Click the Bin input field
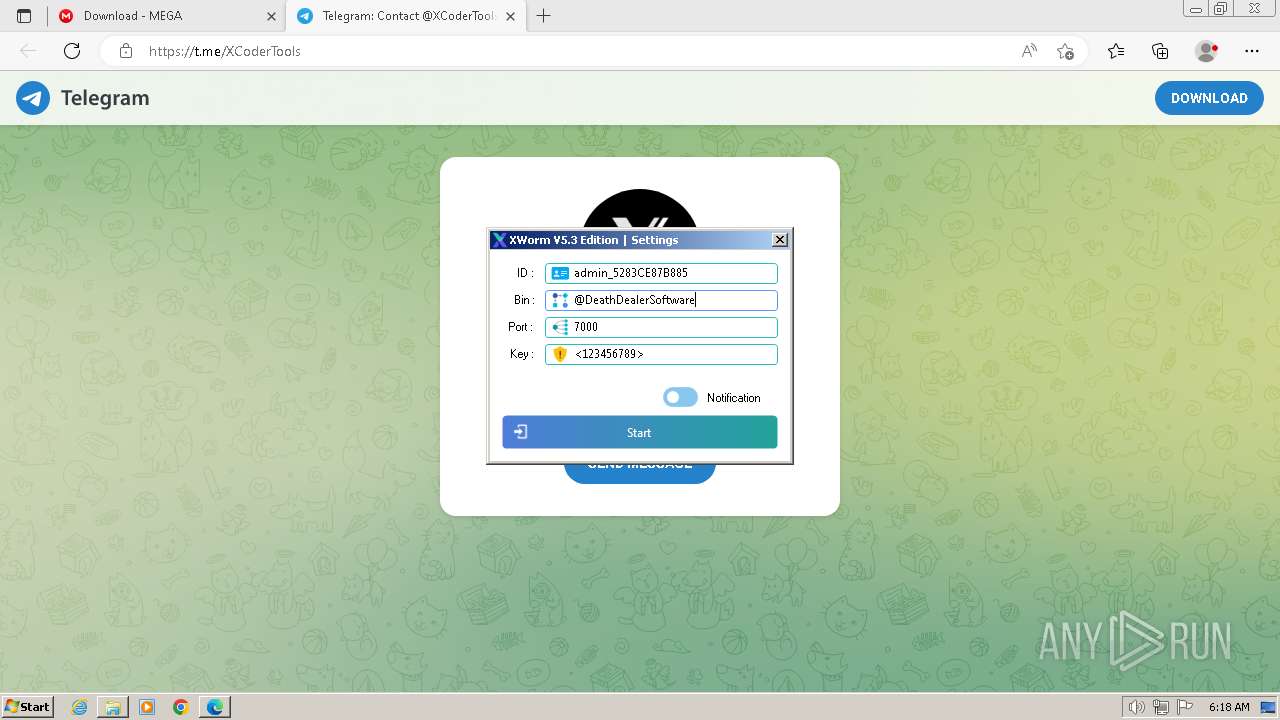Image resolution: width=1280 pixels, height=720 pixels. pos(661,300)
